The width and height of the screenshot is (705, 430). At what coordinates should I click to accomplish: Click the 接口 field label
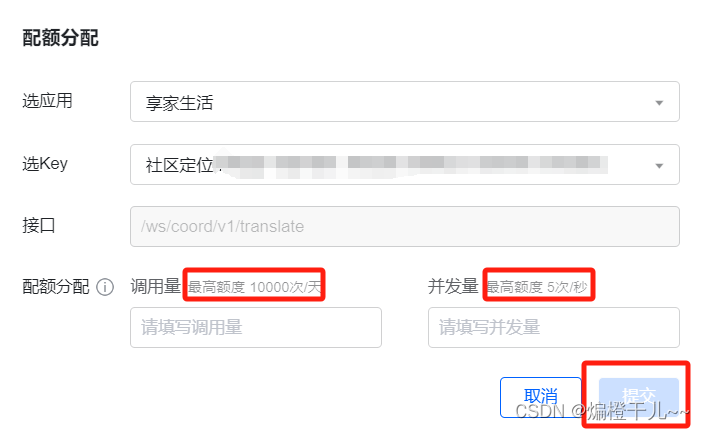[x=39, y=225]
